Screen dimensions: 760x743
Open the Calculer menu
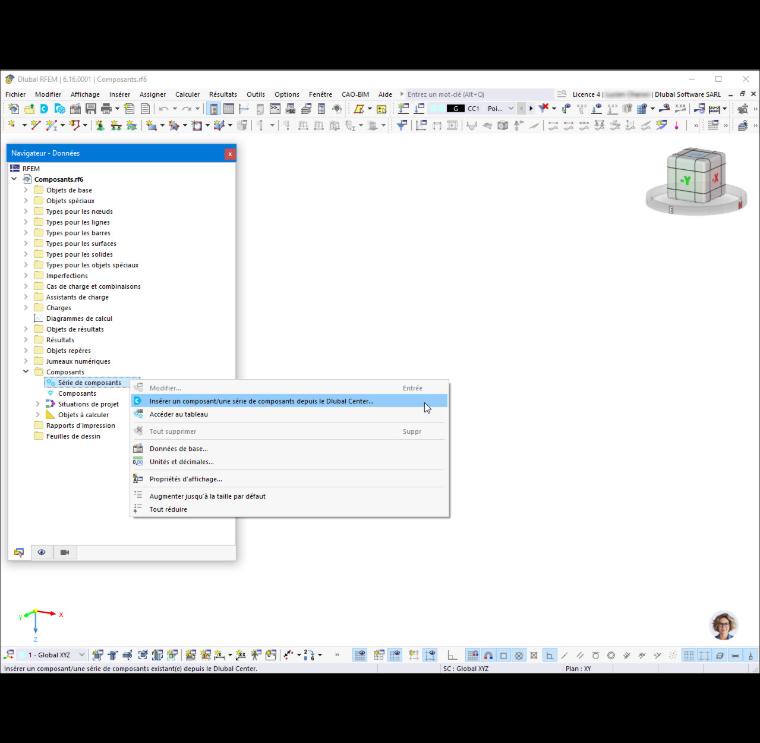pos(187,95)
